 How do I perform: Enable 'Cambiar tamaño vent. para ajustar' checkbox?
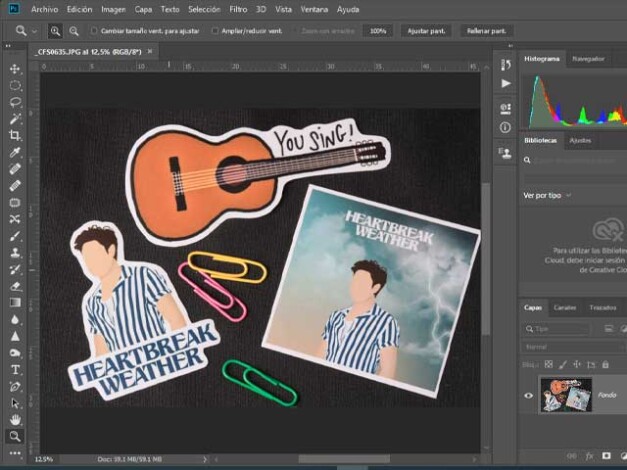point(94,31)
